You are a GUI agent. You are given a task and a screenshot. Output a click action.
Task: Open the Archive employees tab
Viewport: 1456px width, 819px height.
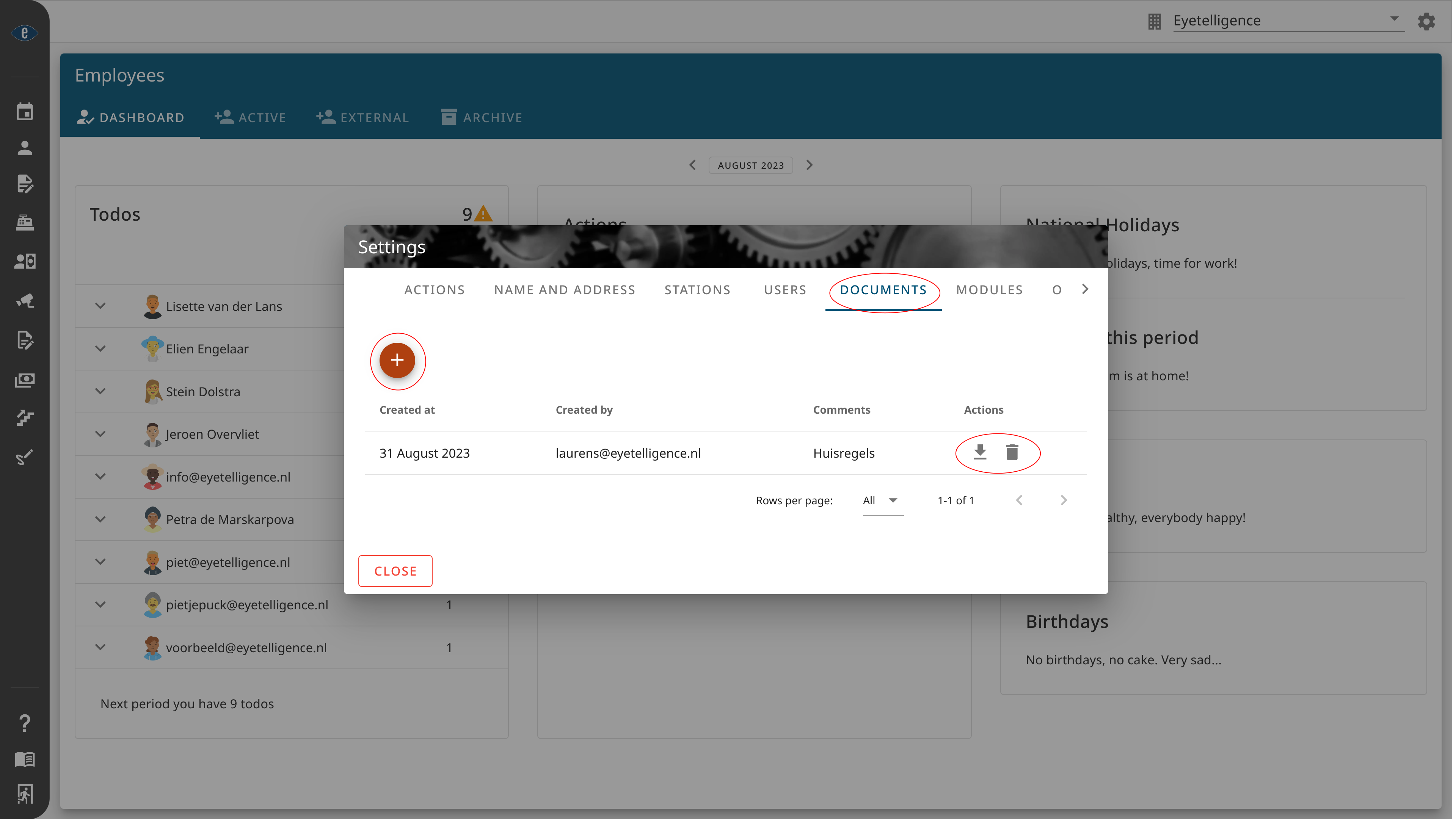coord(482,118)
